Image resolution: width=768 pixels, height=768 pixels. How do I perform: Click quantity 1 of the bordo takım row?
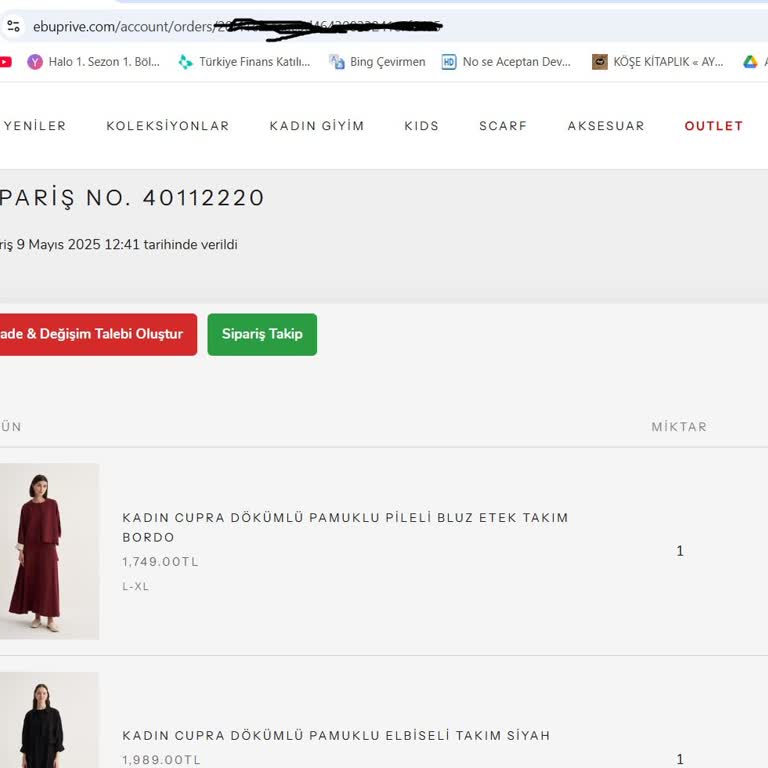(x=680, y=551)
